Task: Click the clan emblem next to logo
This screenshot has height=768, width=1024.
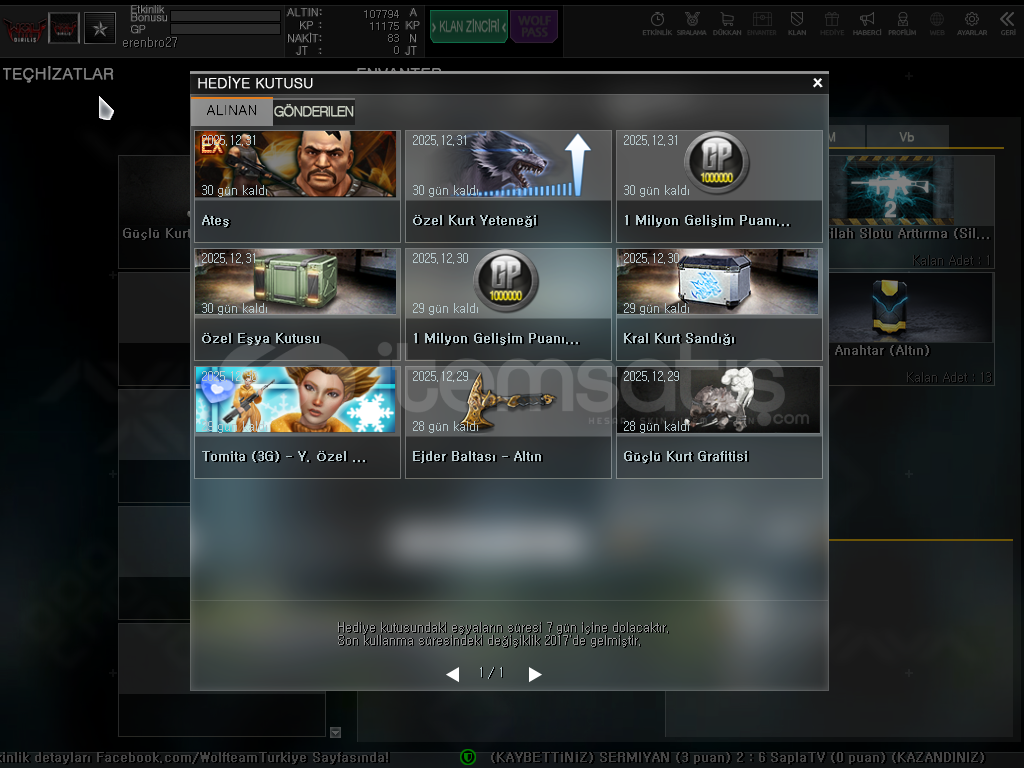Action: [64, 28]
